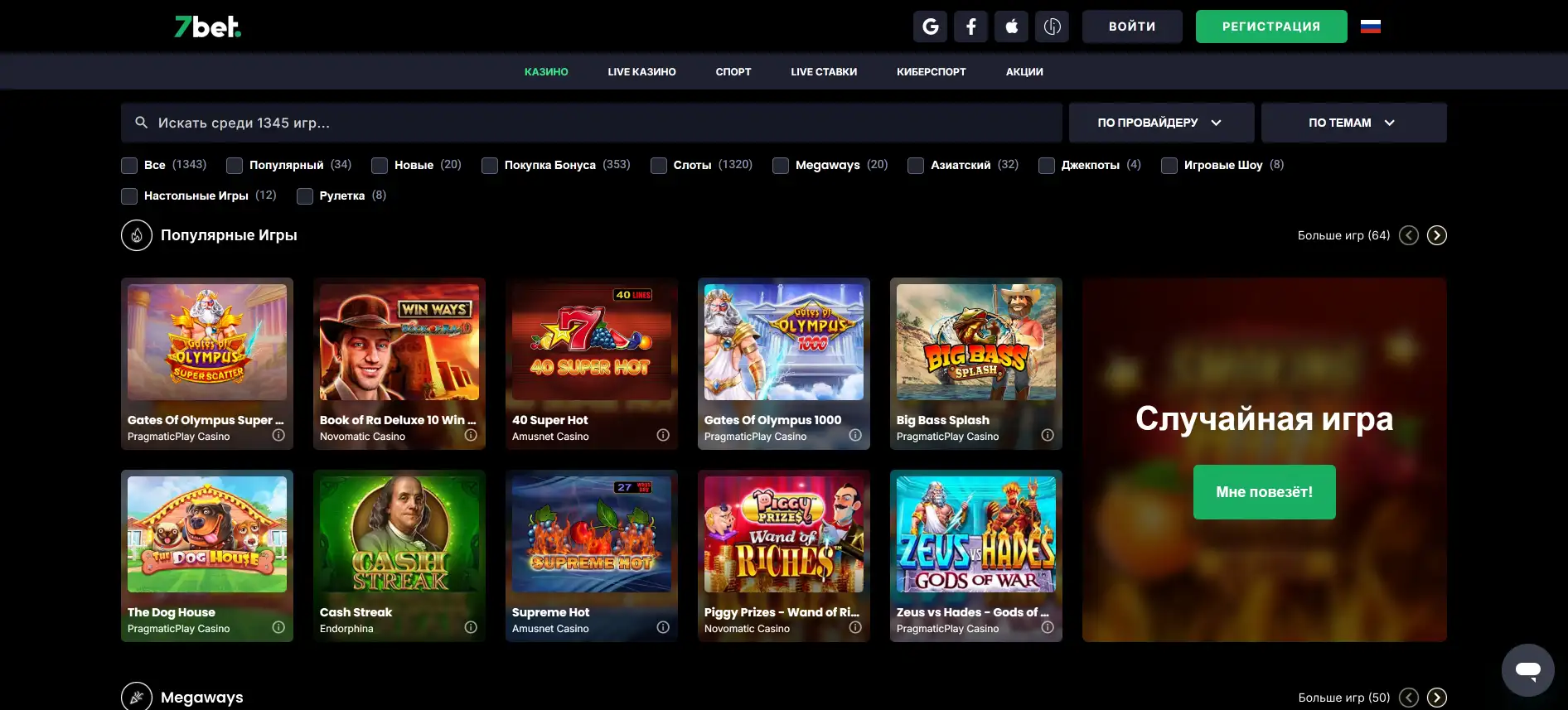
Task: Open the 40 Super Hot thumbnail
Action: coord(592,342)
